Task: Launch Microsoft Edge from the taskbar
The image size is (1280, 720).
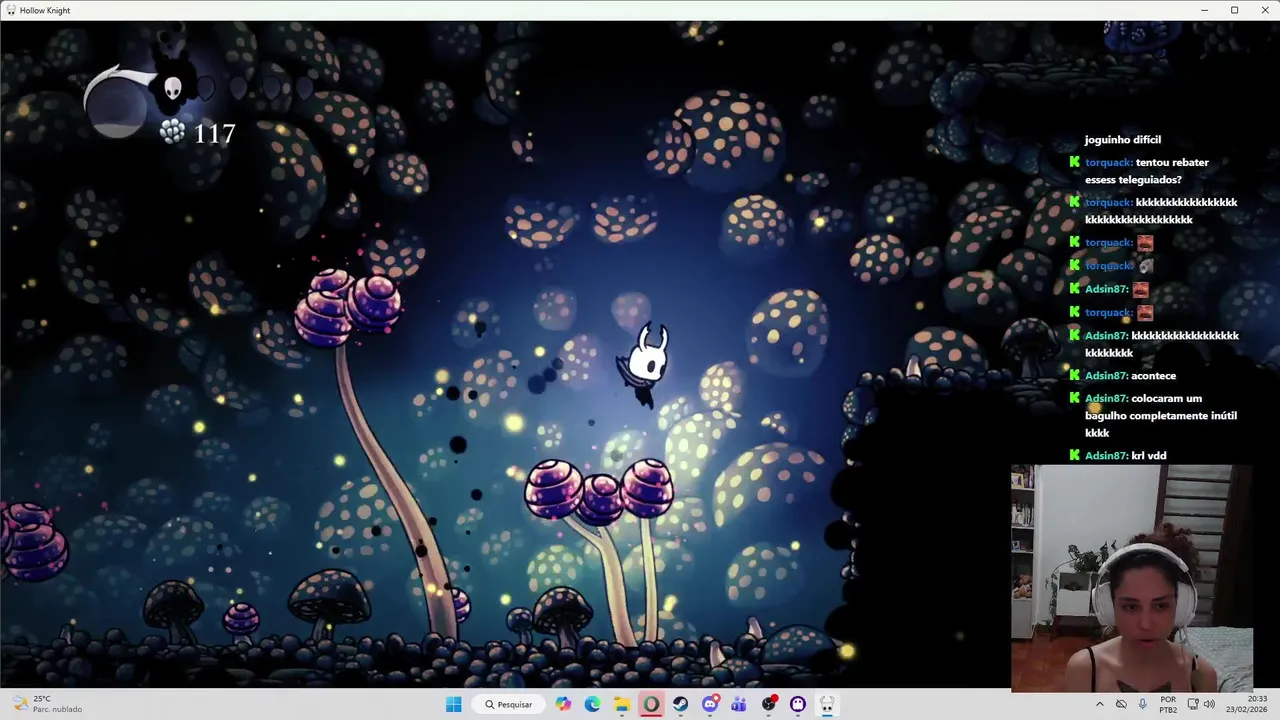Action: tap(592, 704)
